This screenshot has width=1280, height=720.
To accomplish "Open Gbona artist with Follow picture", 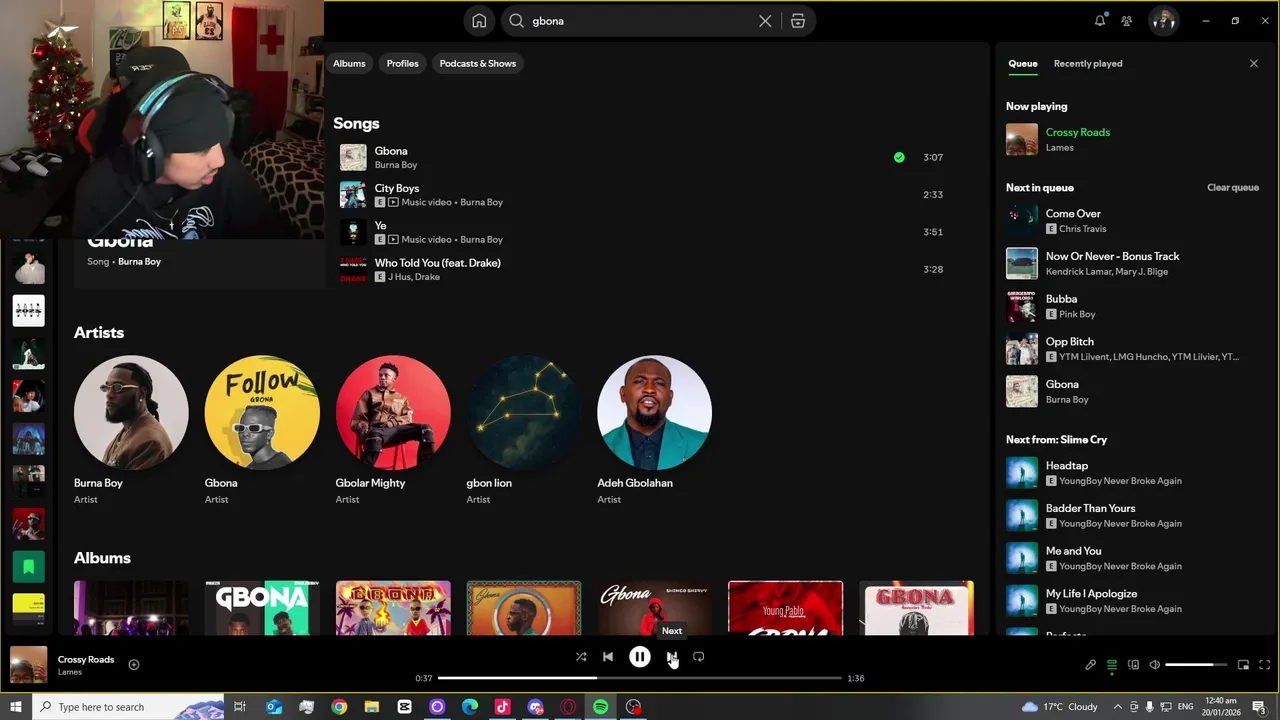I will (262, 430).
